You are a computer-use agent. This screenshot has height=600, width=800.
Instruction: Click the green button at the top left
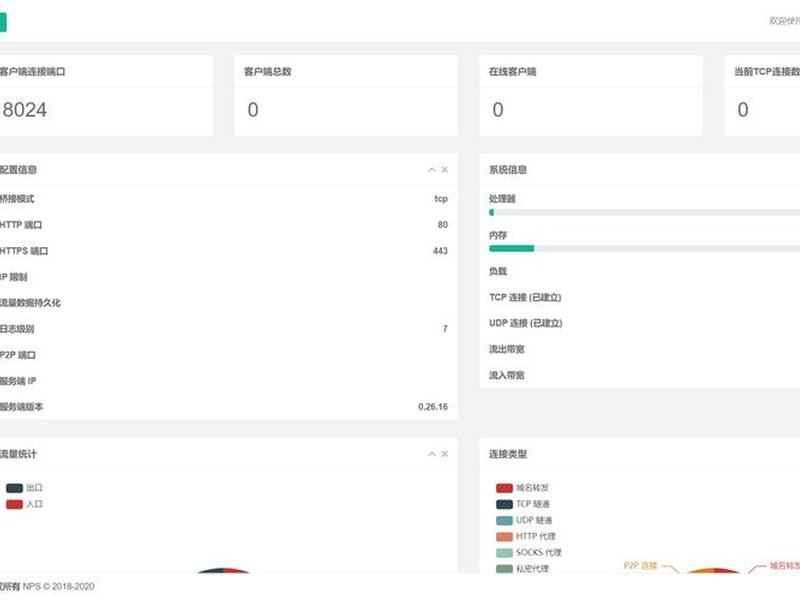click(3, 22)
